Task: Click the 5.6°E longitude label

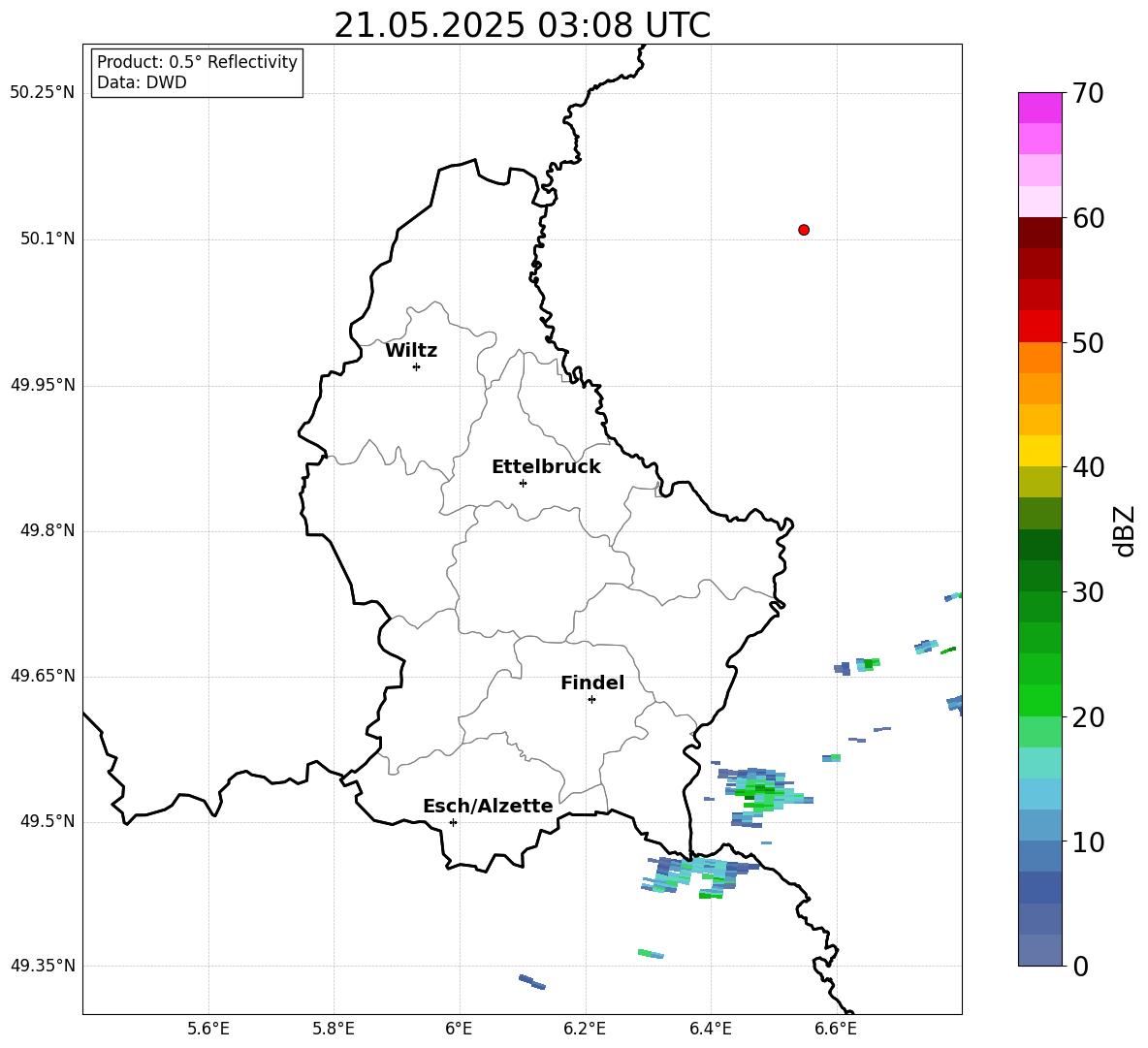Action: (208, 1029)
